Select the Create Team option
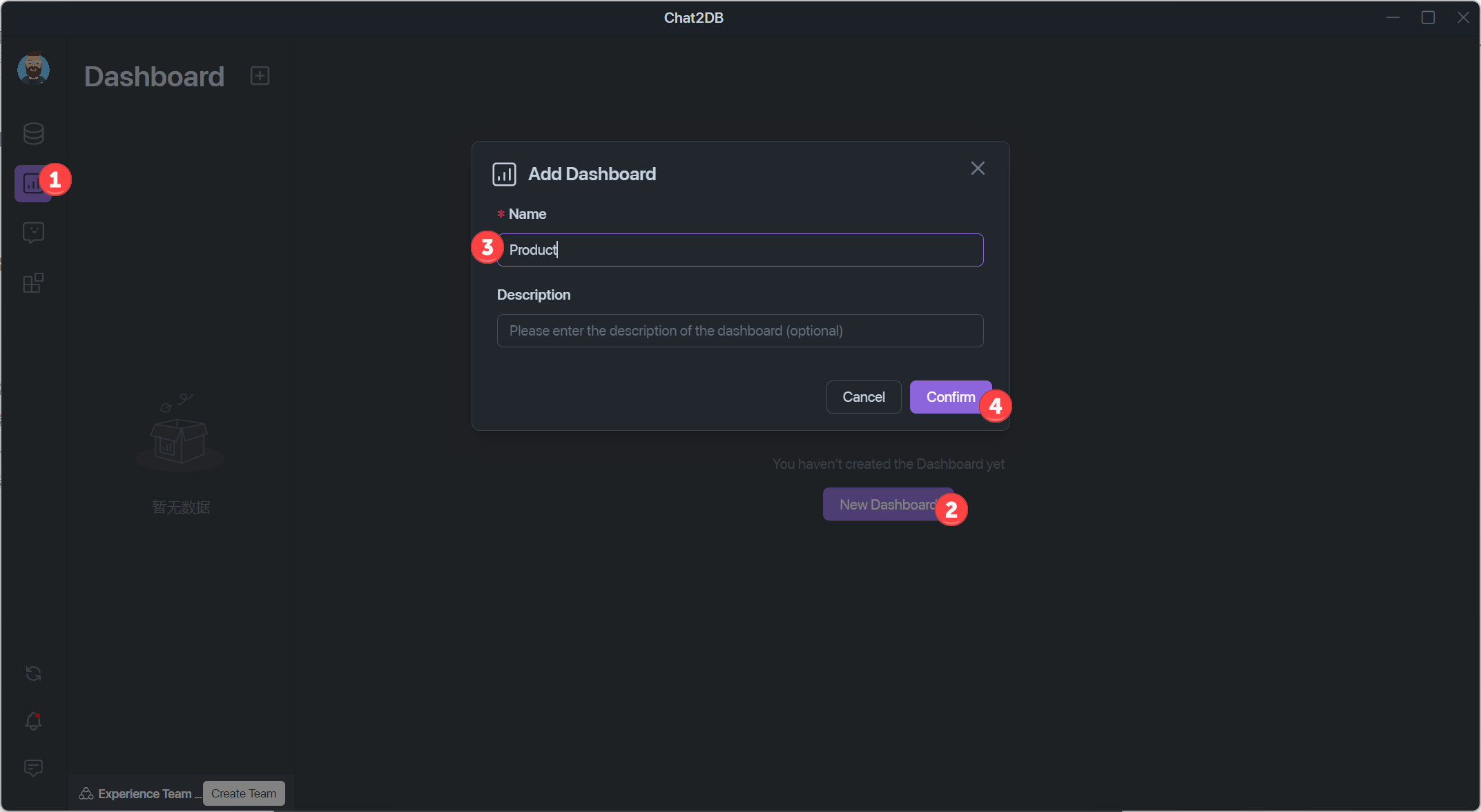This screenshot has width=1481, height=812. coord(244,792)
